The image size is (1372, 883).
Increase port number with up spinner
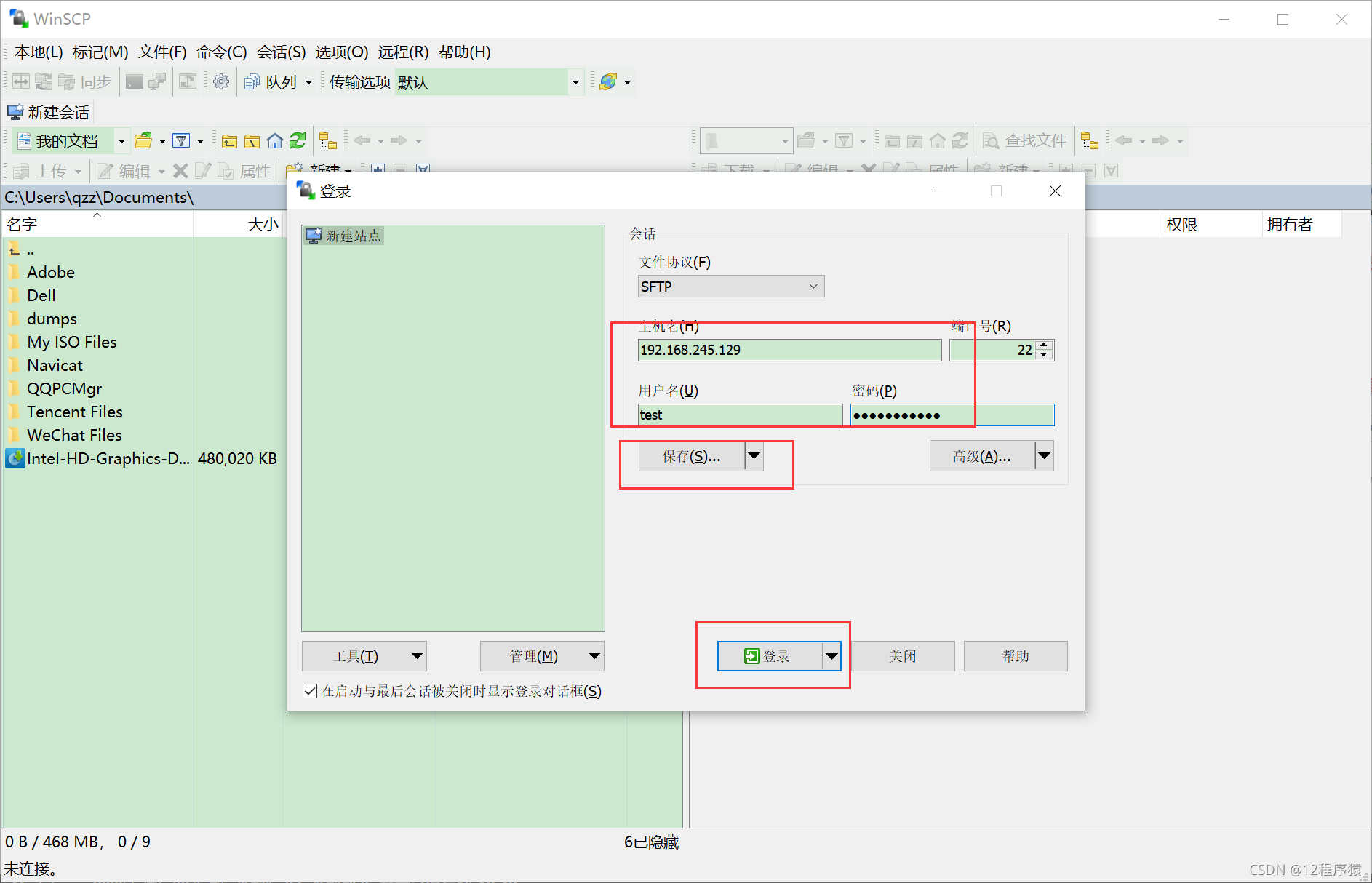(x=1044, y=345)
